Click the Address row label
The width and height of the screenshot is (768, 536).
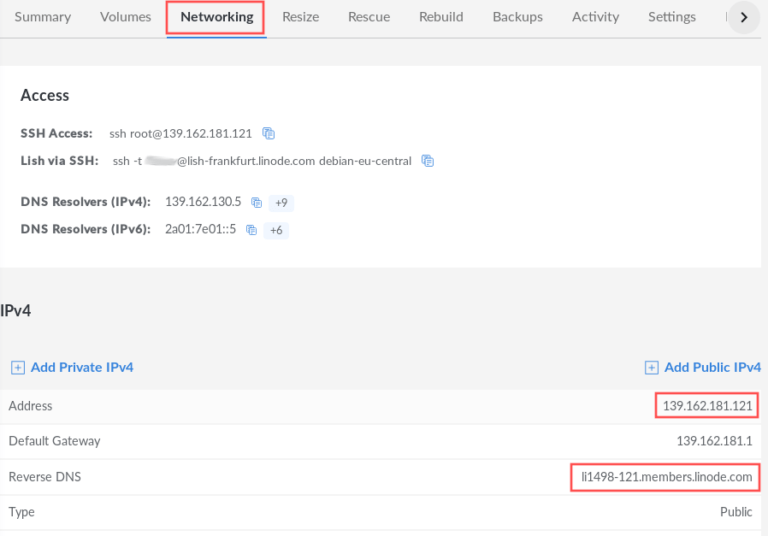[x=30, y=406]
